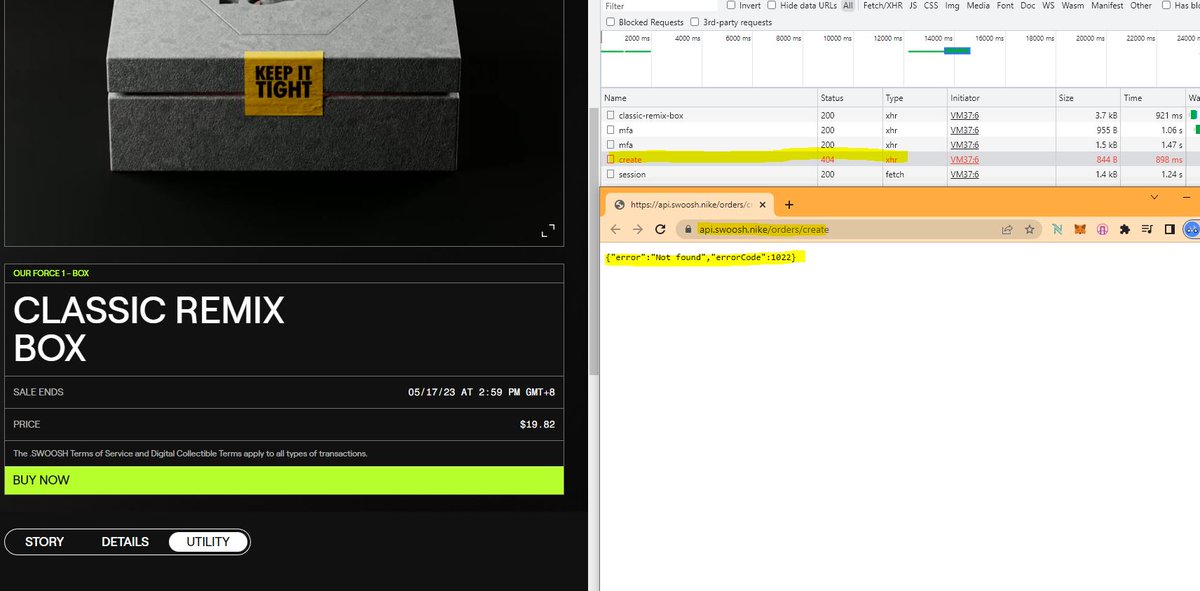1200x591 pixels.
Task: Enable the 3rd-party requests checkbox
Action: pos(695,22)
